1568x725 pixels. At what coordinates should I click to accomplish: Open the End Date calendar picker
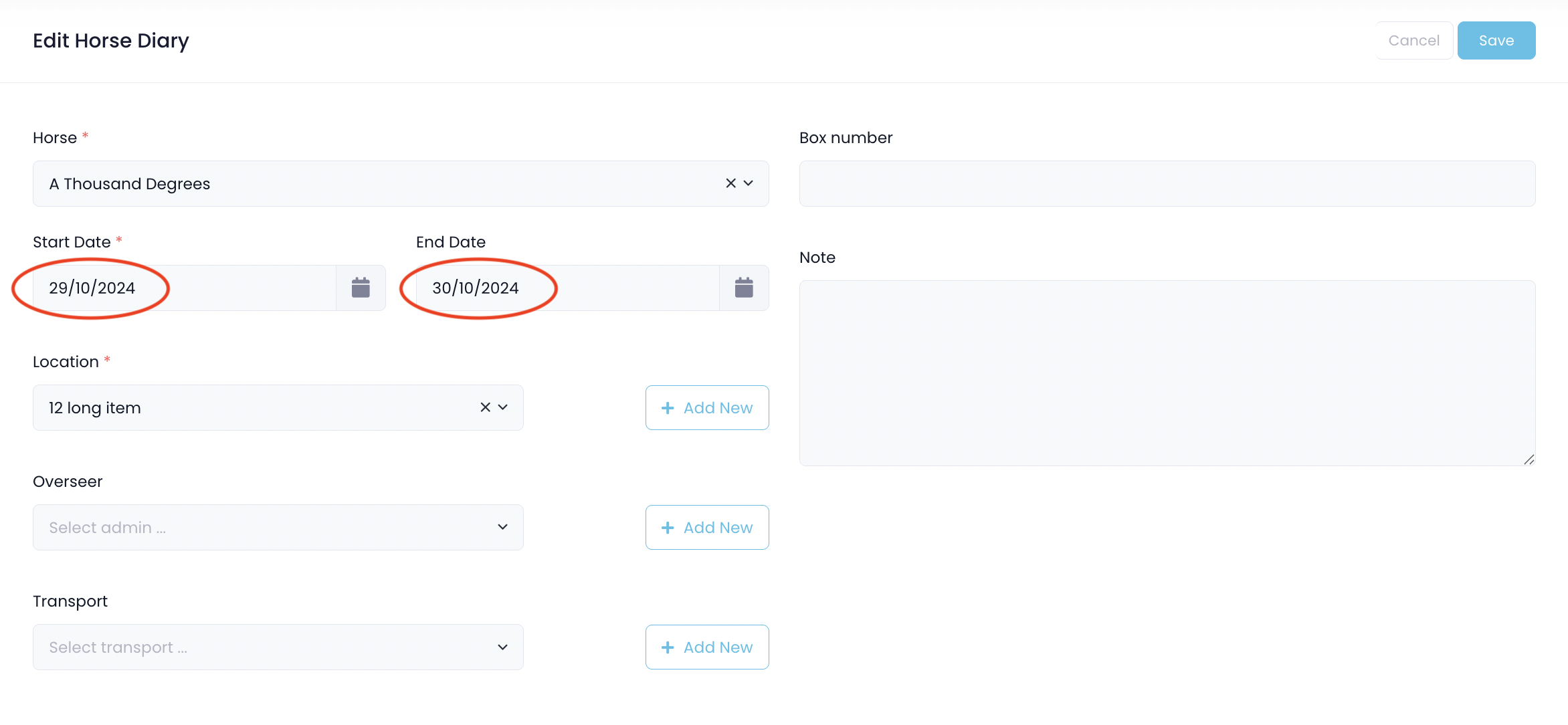tap(744, 288)
